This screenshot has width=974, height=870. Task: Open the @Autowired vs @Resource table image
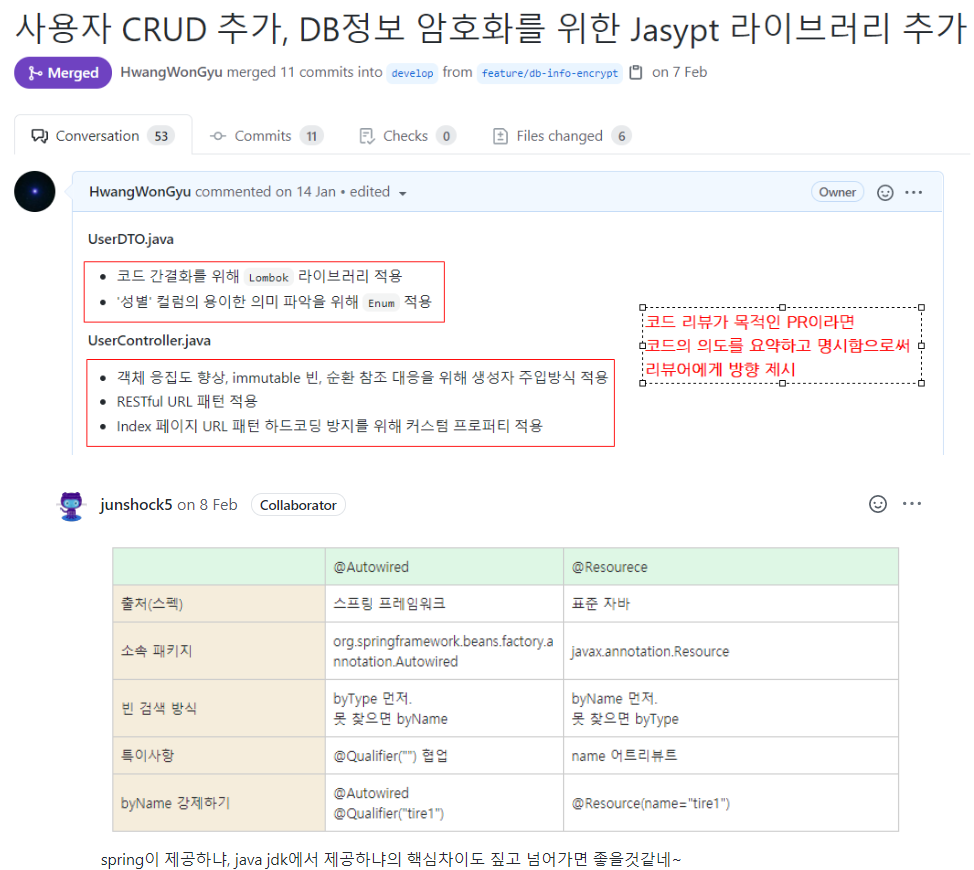tap(505, 689)
